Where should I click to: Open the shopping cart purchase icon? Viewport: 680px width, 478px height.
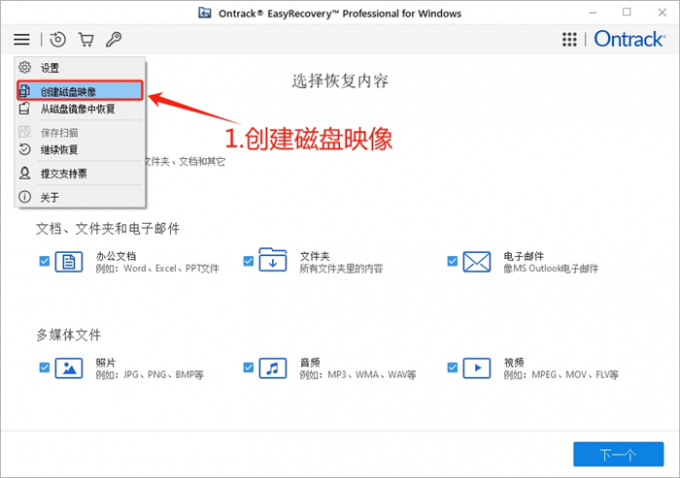click(86, 39)
